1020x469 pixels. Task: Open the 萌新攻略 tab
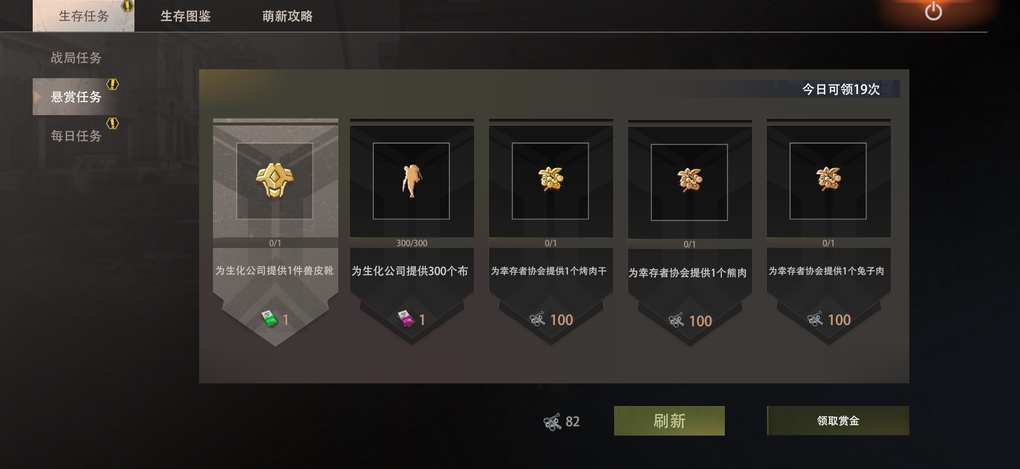[x=288, y=16]
